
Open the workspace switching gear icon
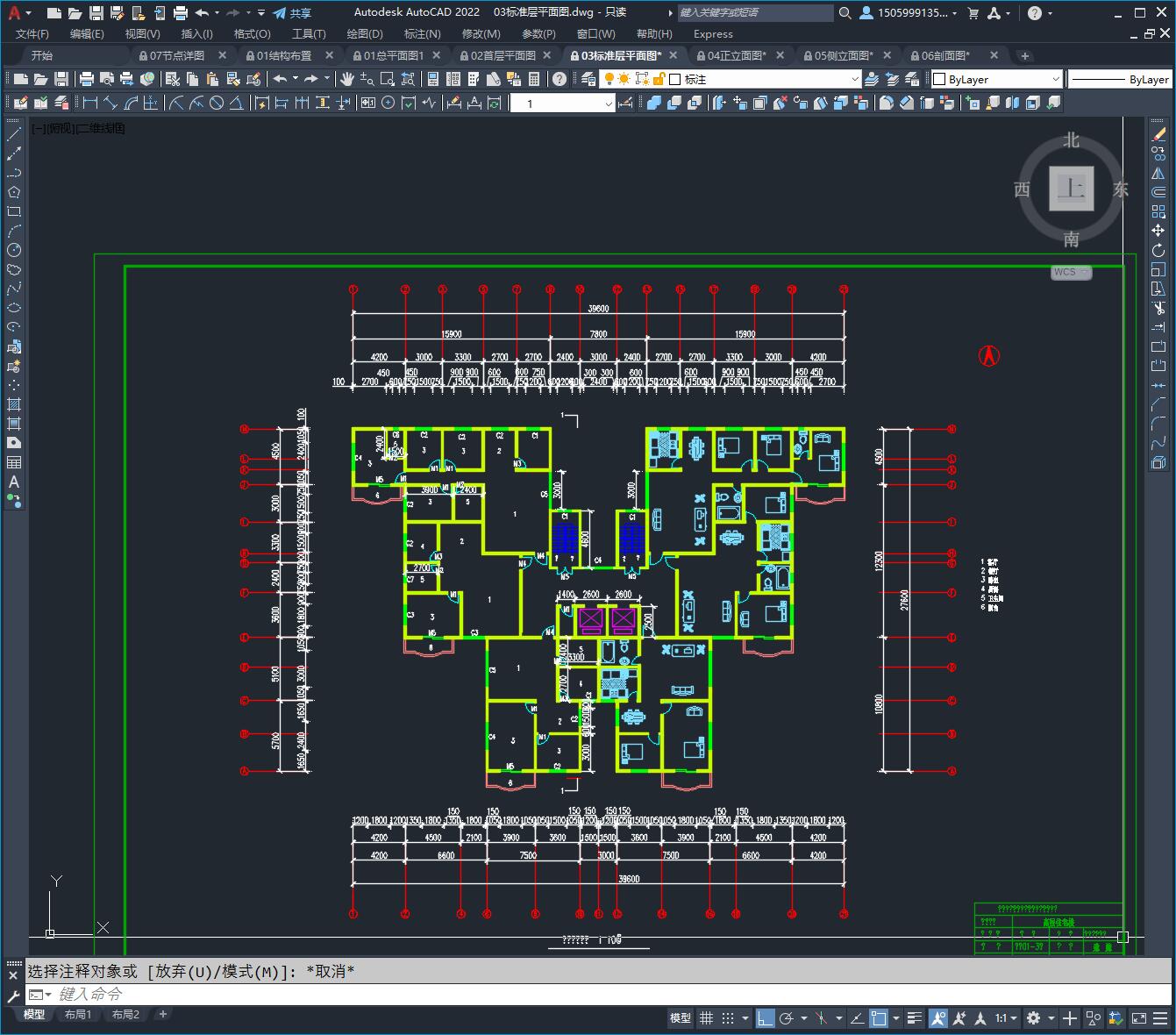(x=1034, y=1018)
